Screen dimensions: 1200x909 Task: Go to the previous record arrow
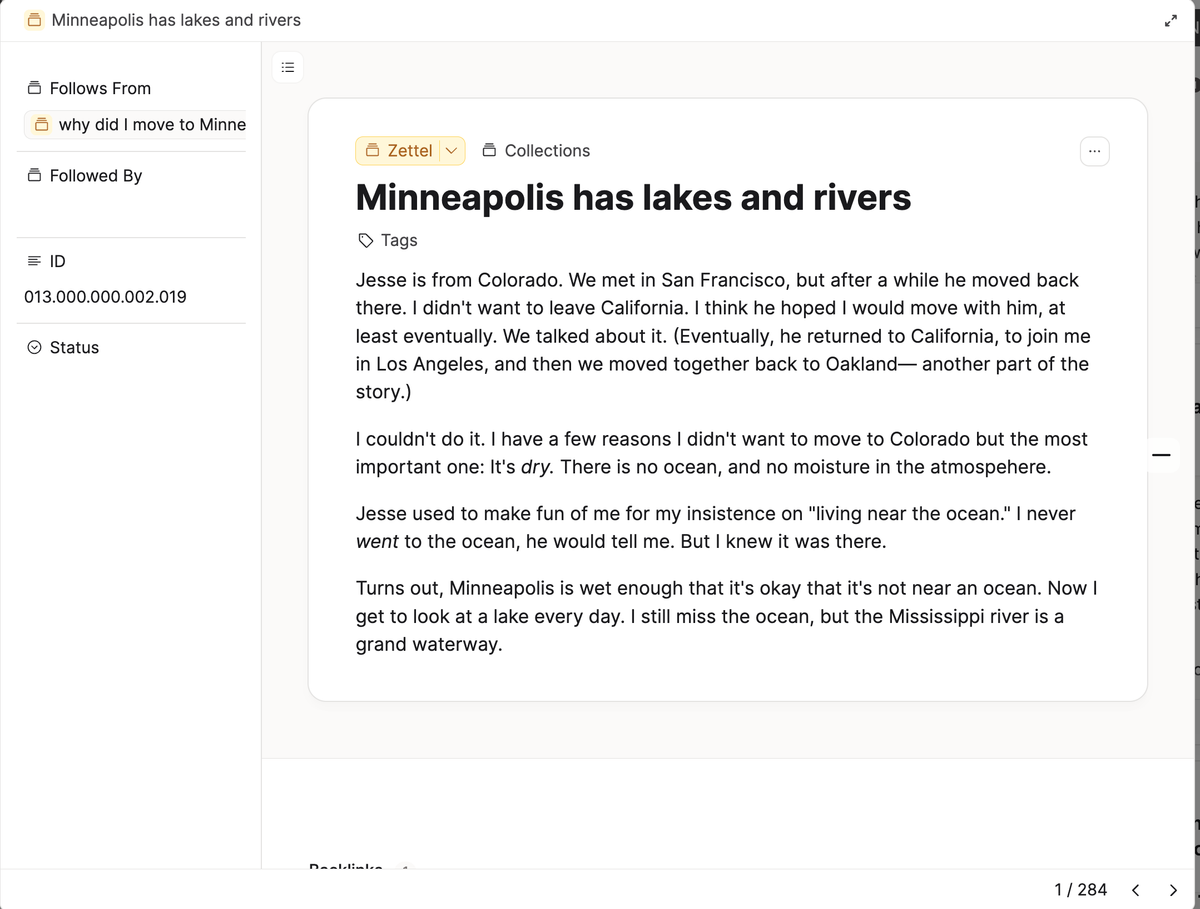click(x=1135, y=889)
